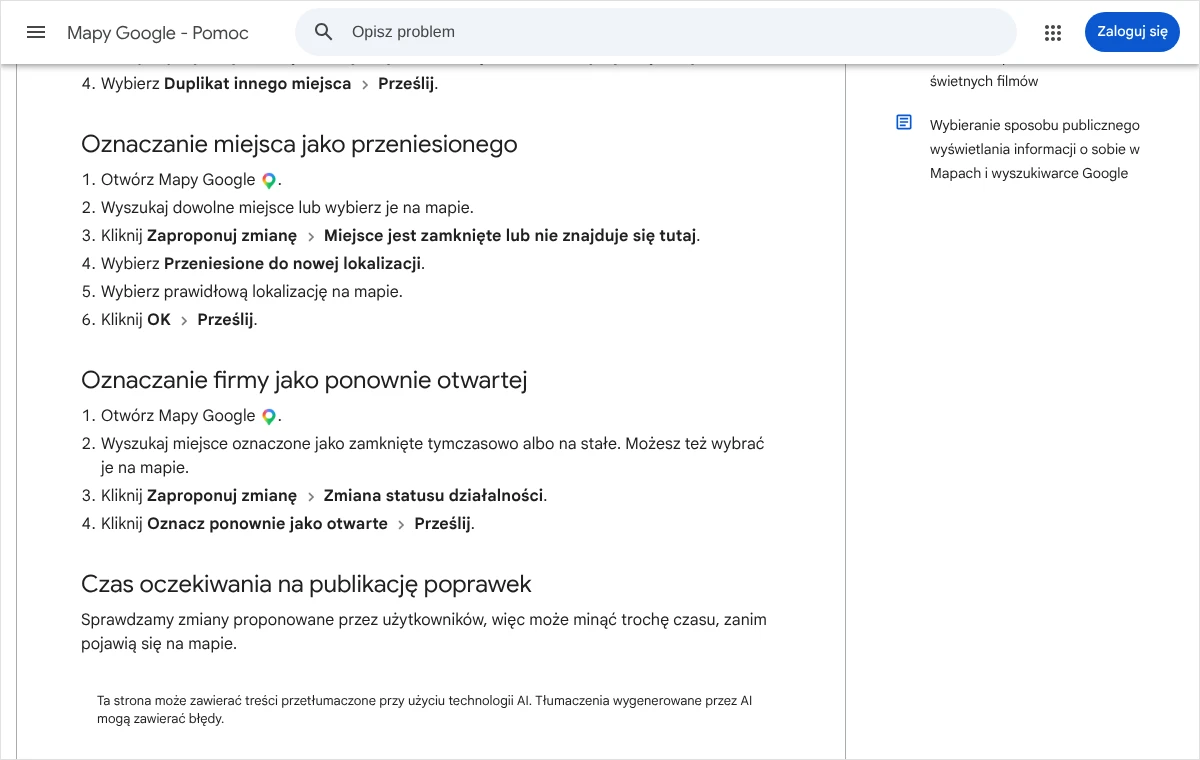Screen dimensions: 1200x760
Task: Click heading Oznaczanie firmy jako ponownie otwartej
Action: pyautogui.click(x=304, y=380)
